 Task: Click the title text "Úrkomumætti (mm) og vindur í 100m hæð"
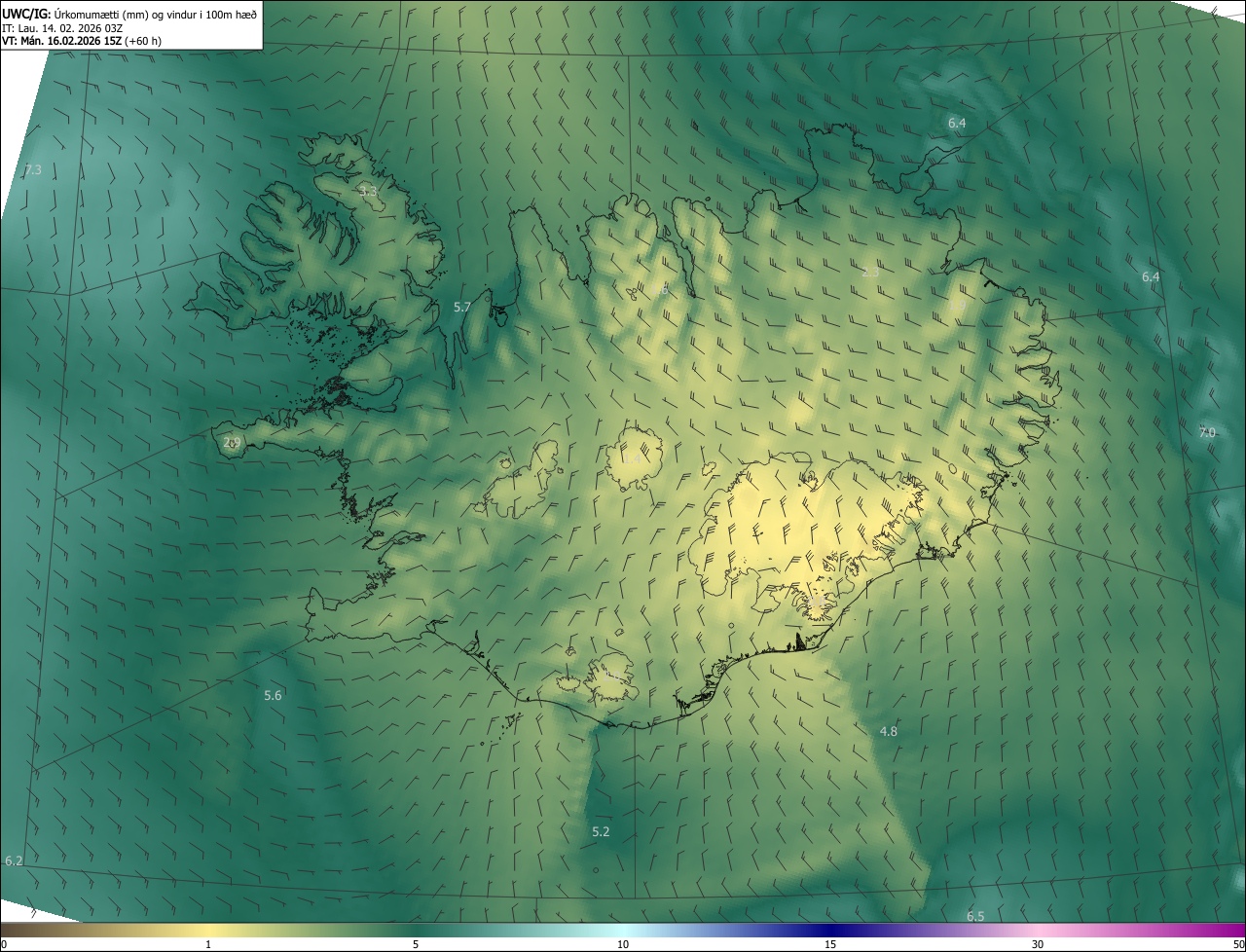(x=155, y=14)
